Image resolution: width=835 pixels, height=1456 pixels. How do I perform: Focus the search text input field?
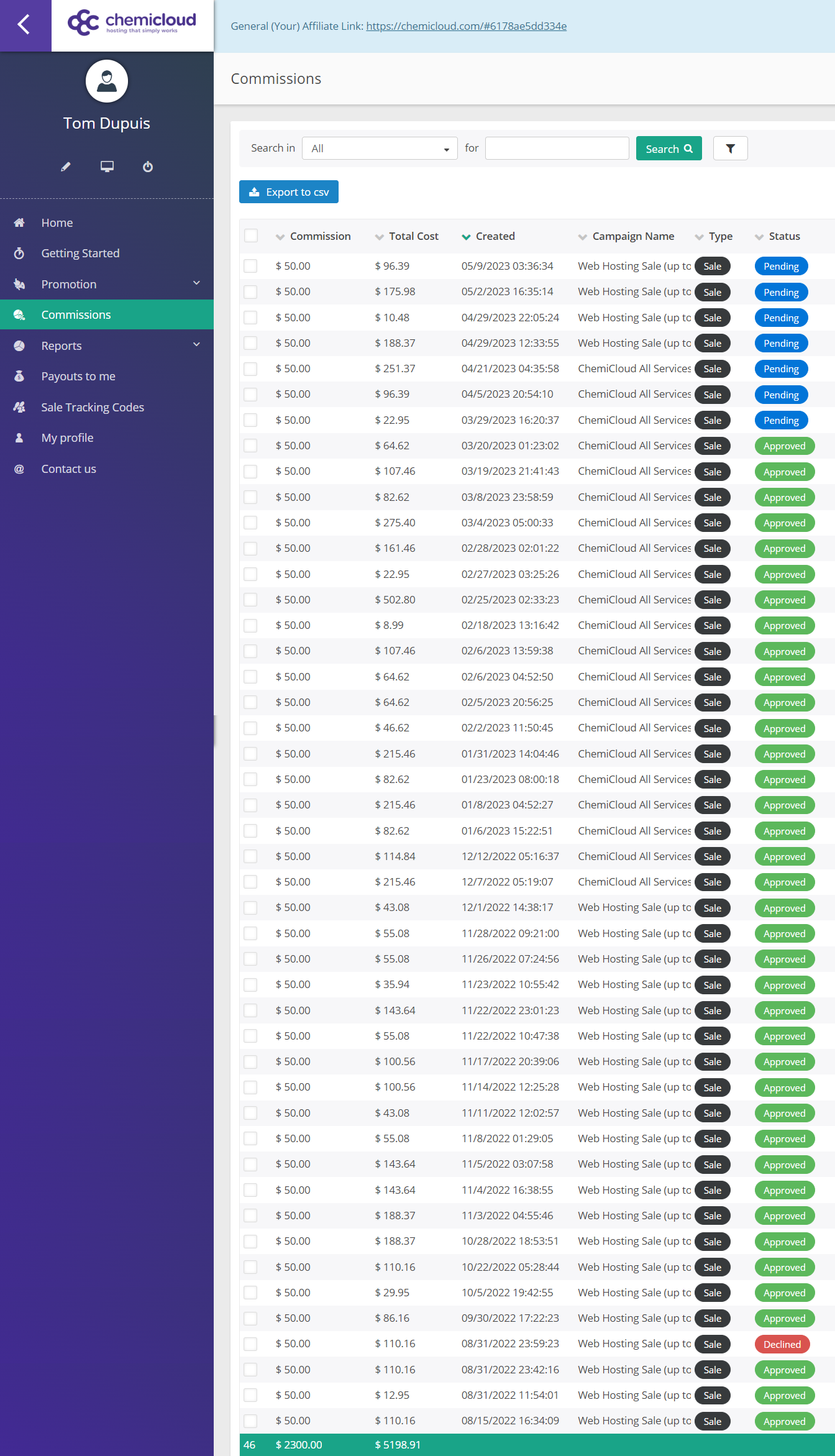click(x=557, y=149)
